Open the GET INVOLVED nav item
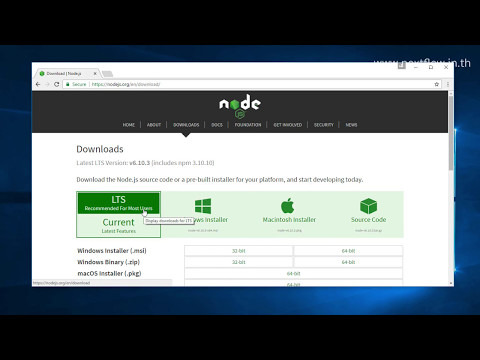Screen dimensions: 480x360 [x=288, y=125]
